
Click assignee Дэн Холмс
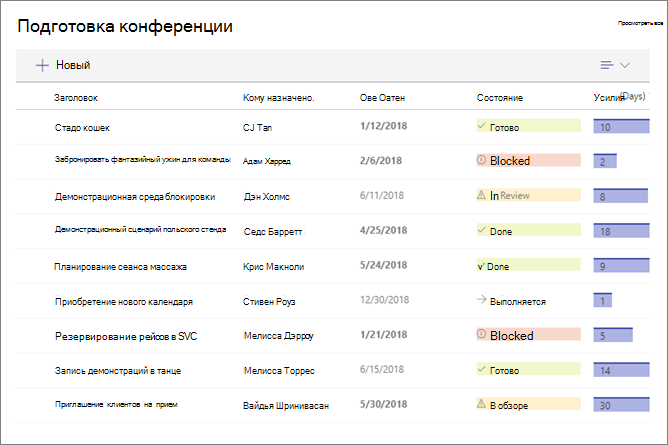[x=267, y=197]
